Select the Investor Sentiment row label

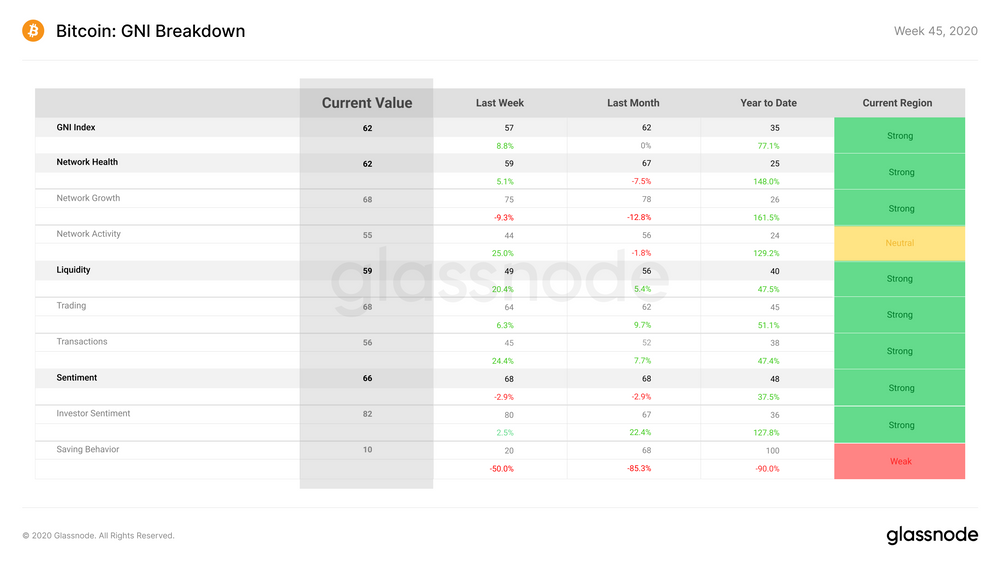93,413
